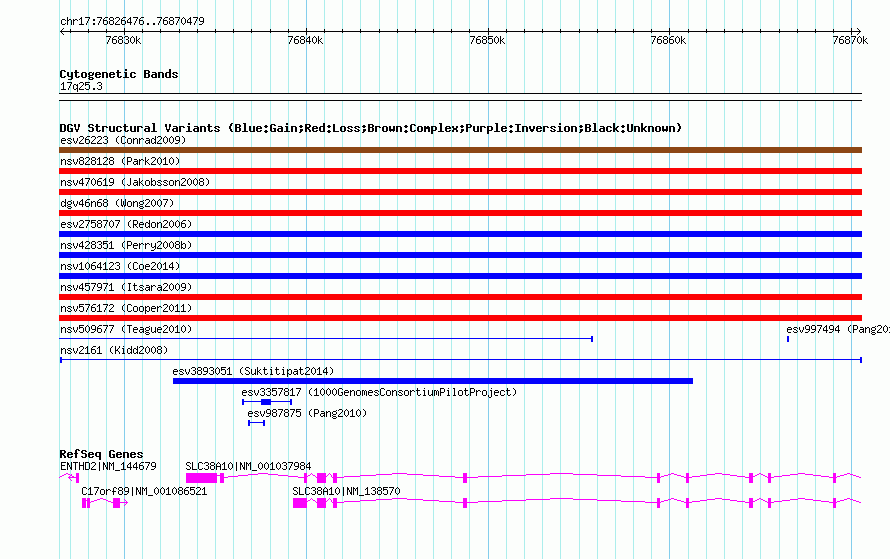Click the ruler's left arrow end
Image resolution: width=890 pixels, height=559 pixels.
[x=62, y=32]
